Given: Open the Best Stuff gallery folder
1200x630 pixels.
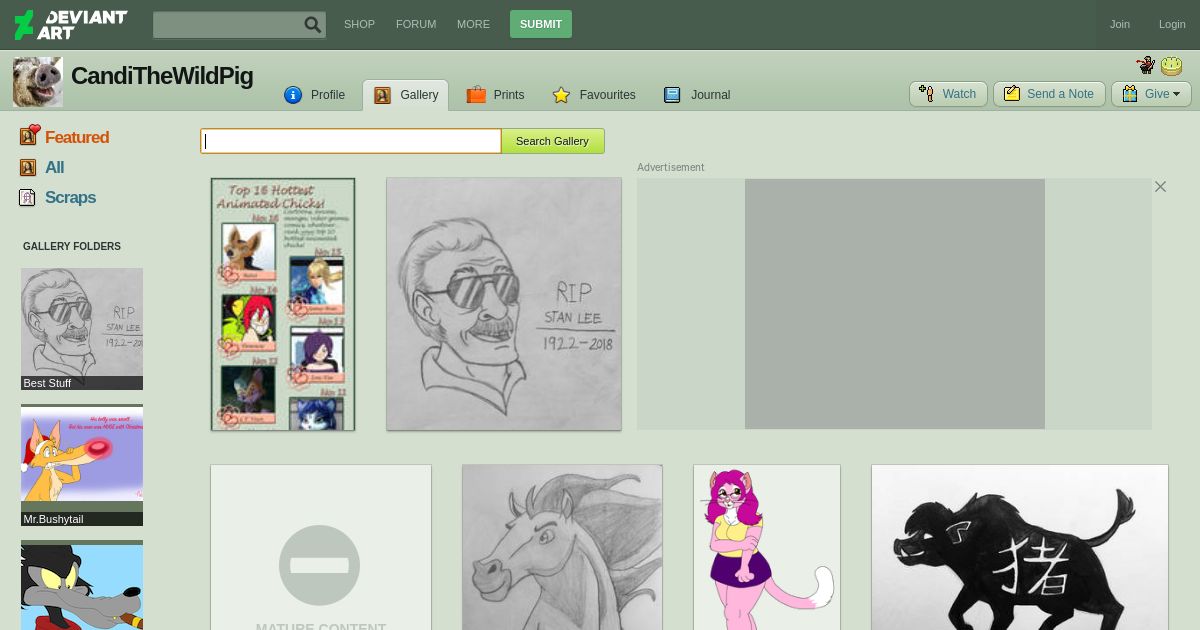Looking at the screenshot, I should coord(82,329).
